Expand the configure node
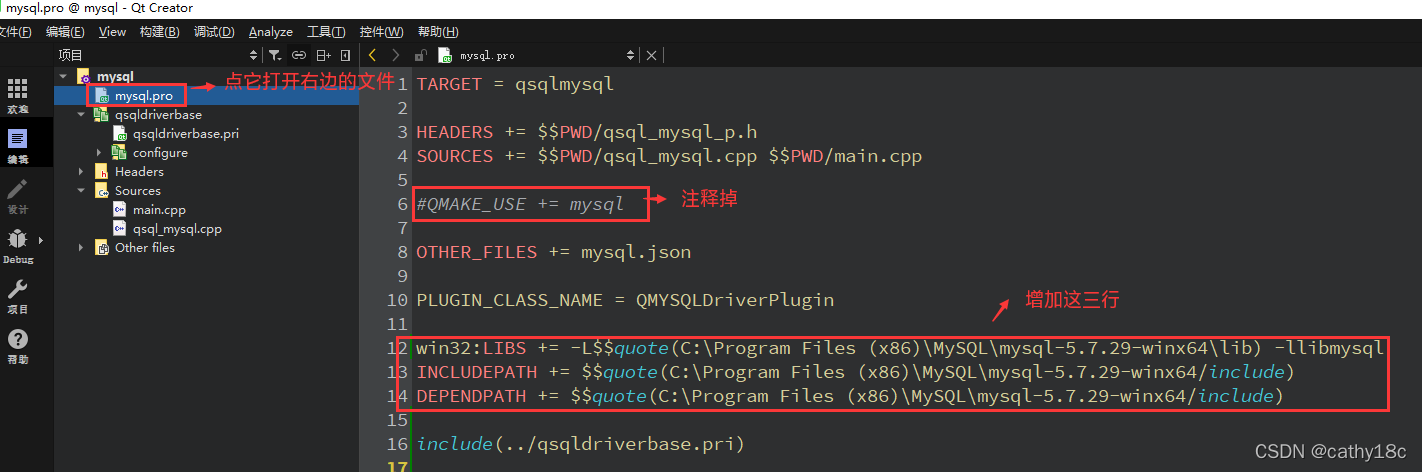Image resolution: width=1422 pixels, height=472 pixels. [x=99, y=153]
